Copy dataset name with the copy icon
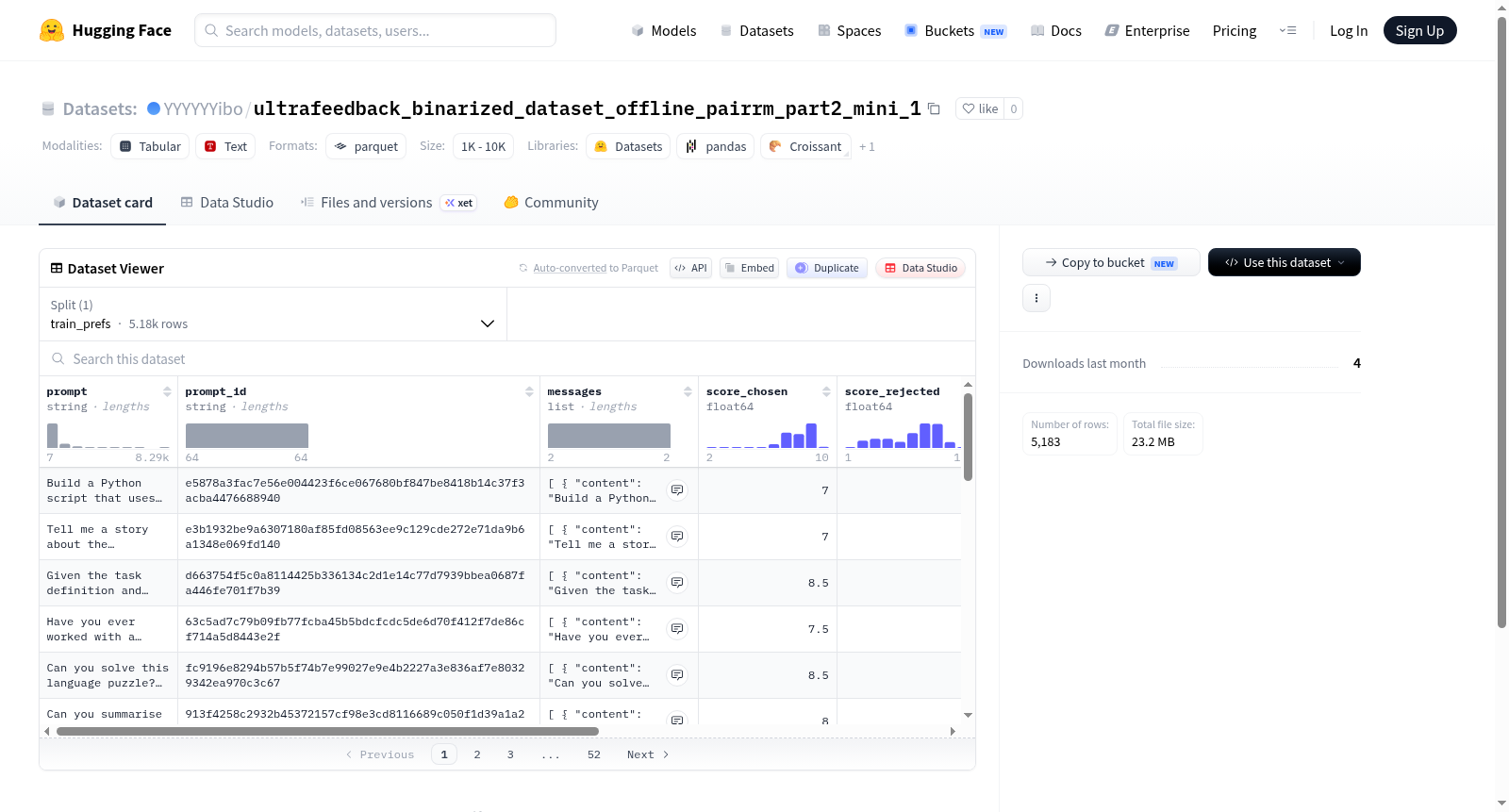The image size is (1509, 812). [934, 108]
